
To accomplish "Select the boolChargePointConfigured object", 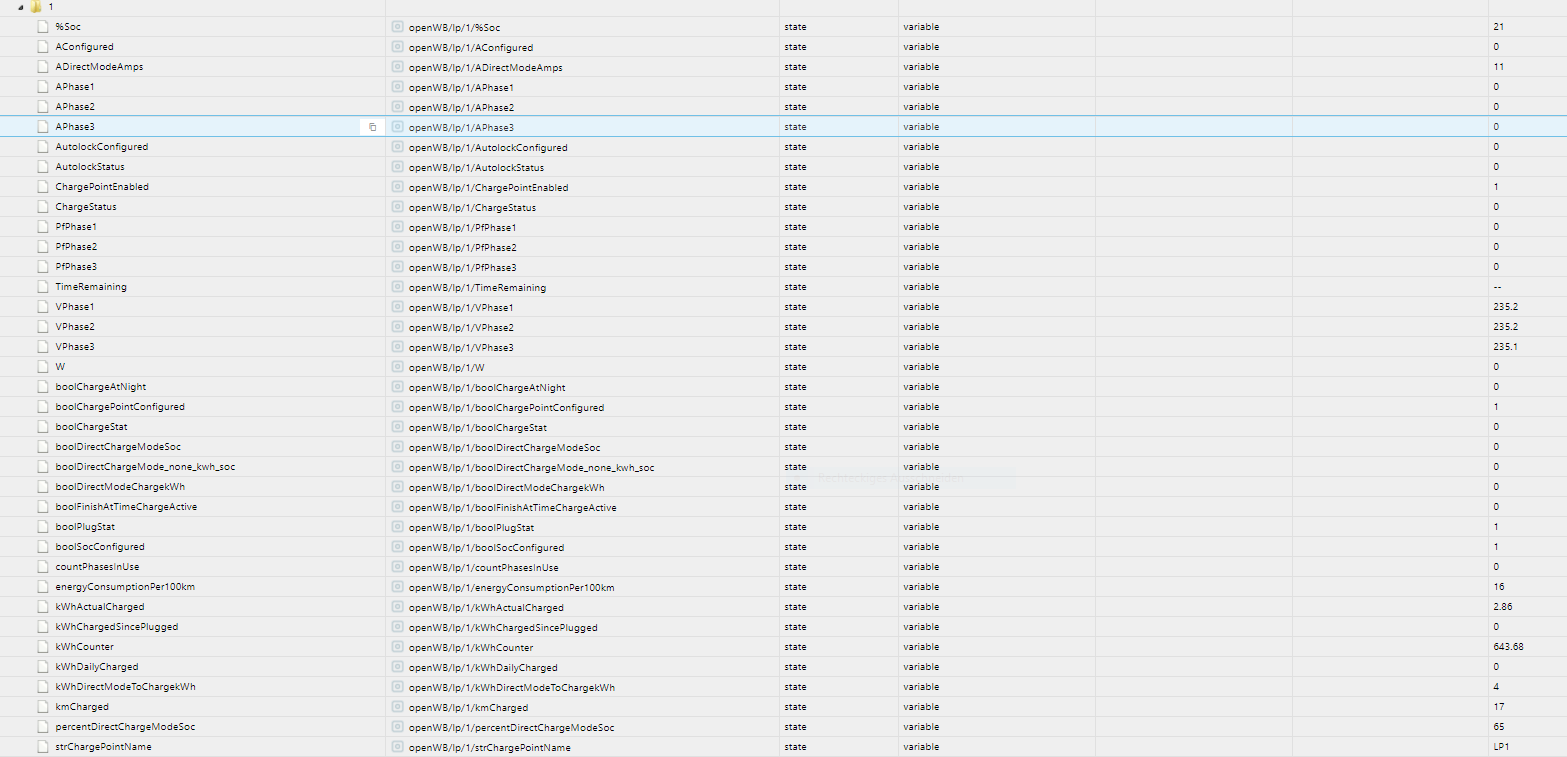I will point(120,407).
